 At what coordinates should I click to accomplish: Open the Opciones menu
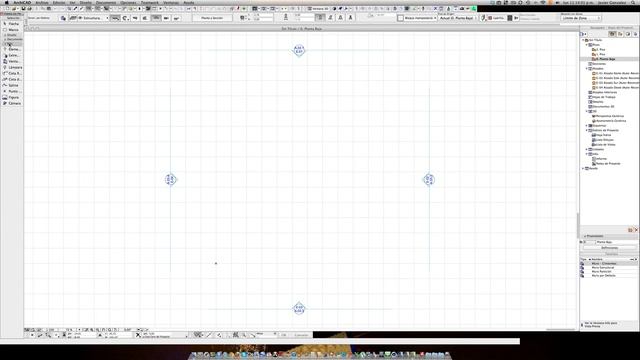(128, 2)
